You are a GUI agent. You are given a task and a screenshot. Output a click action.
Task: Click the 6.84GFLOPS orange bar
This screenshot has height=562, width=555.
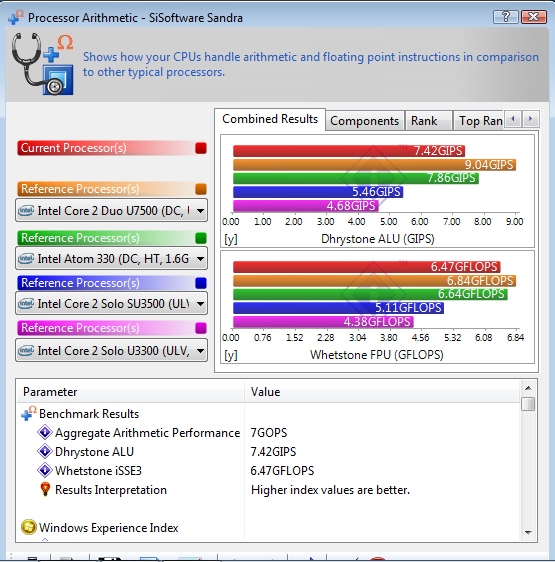tap(374, 281)
